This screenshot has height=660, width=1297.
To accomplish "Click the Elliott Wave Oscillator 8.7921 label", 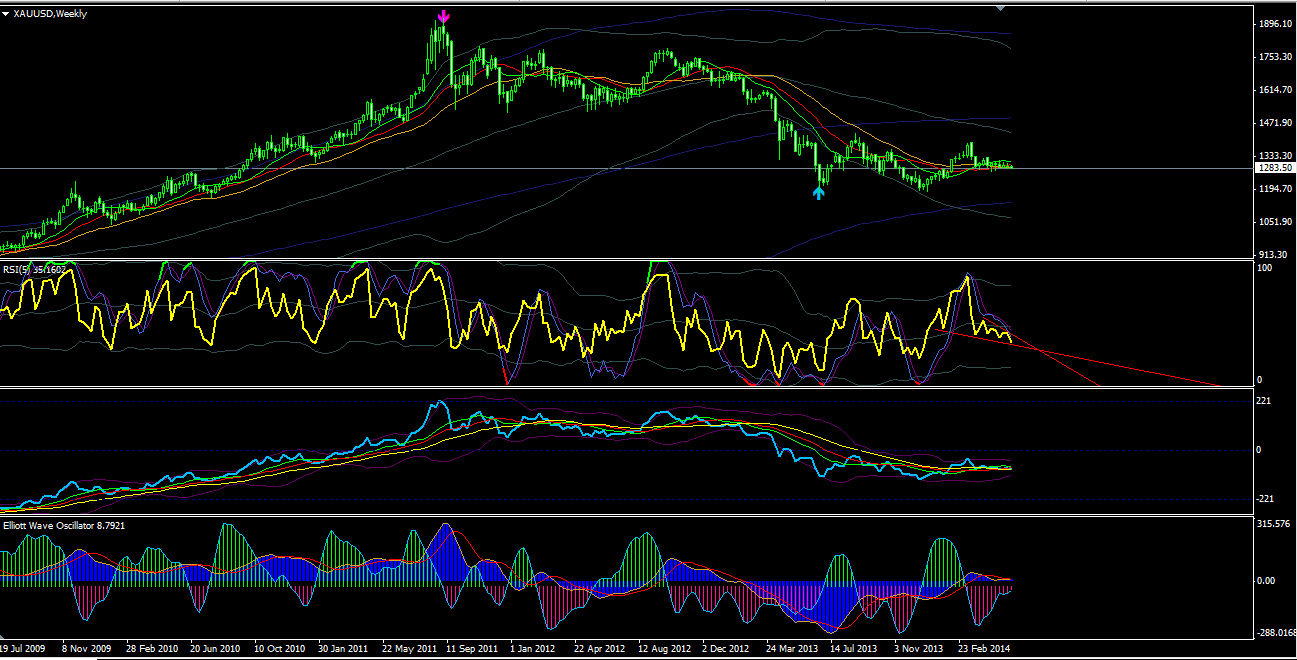I will [64, 524].
